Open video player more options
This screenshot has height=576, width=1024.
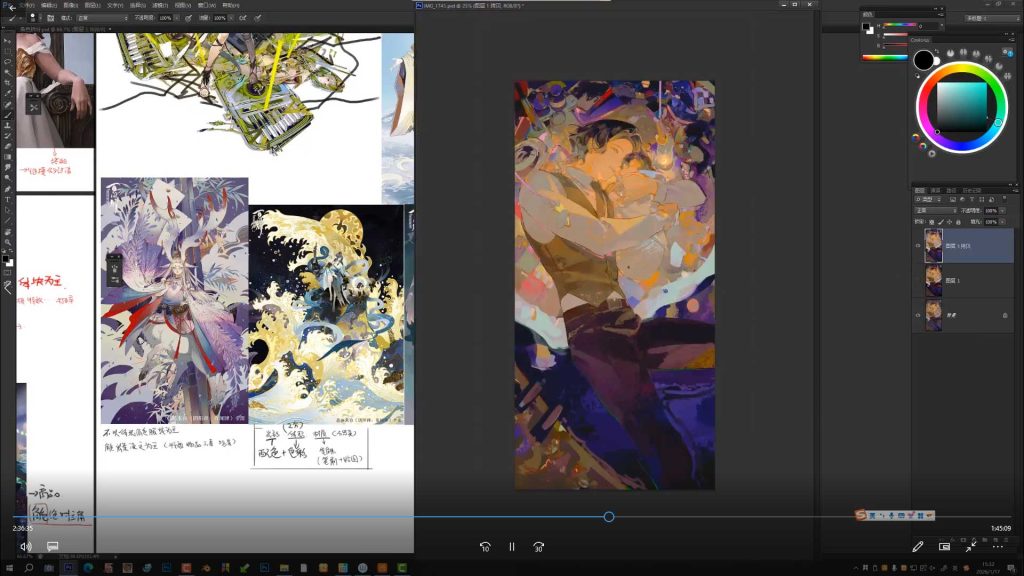pyautogui.click(x=998, y=547)
